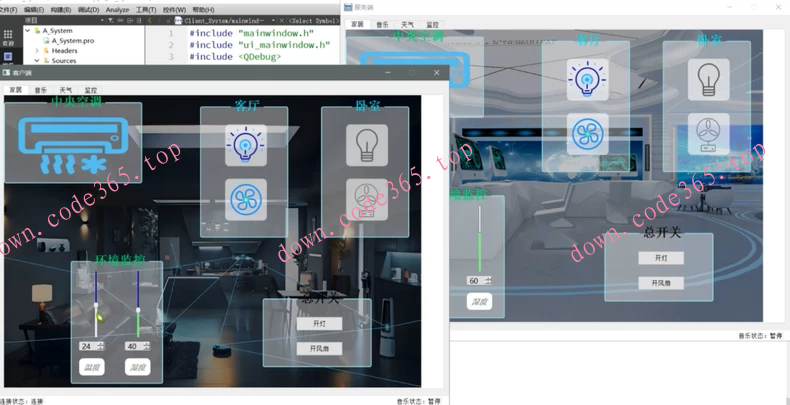Click the client window title bar app icon
The height and width of the screenshot is (405, 790).
(x=7, y=73)
